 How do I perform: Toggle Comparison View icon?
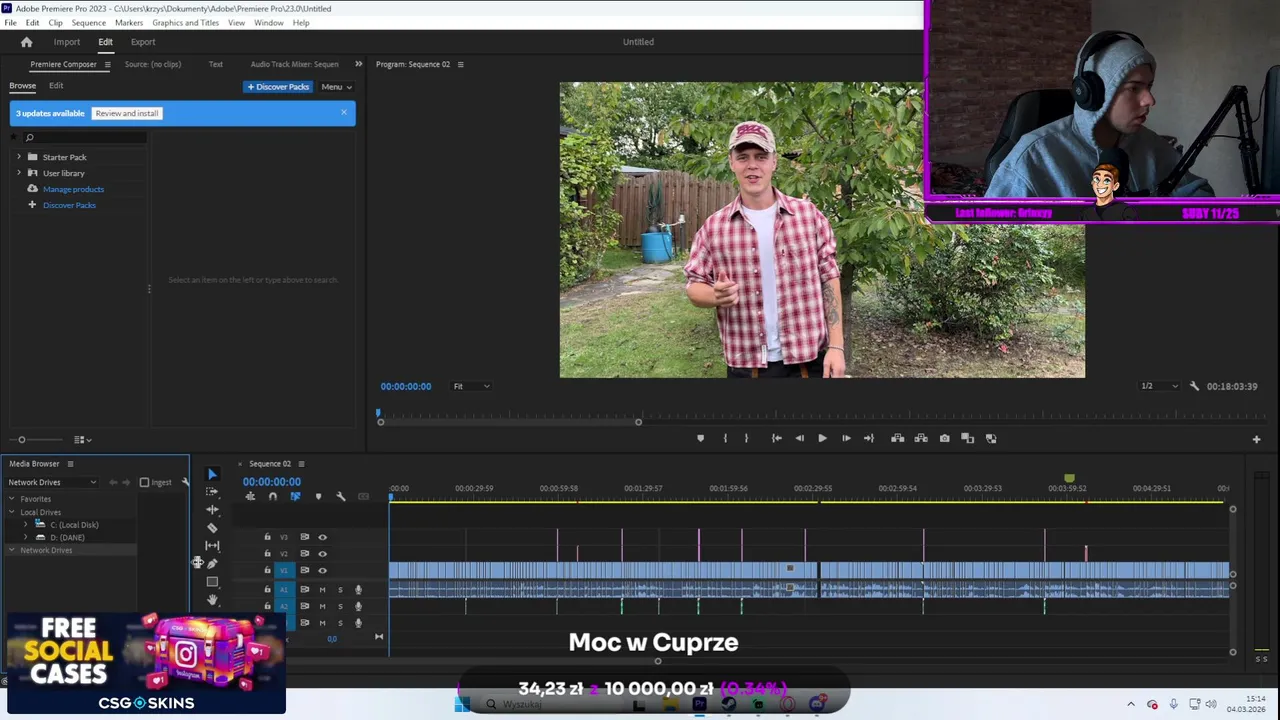pyautogui.click(x=967, y=438)
